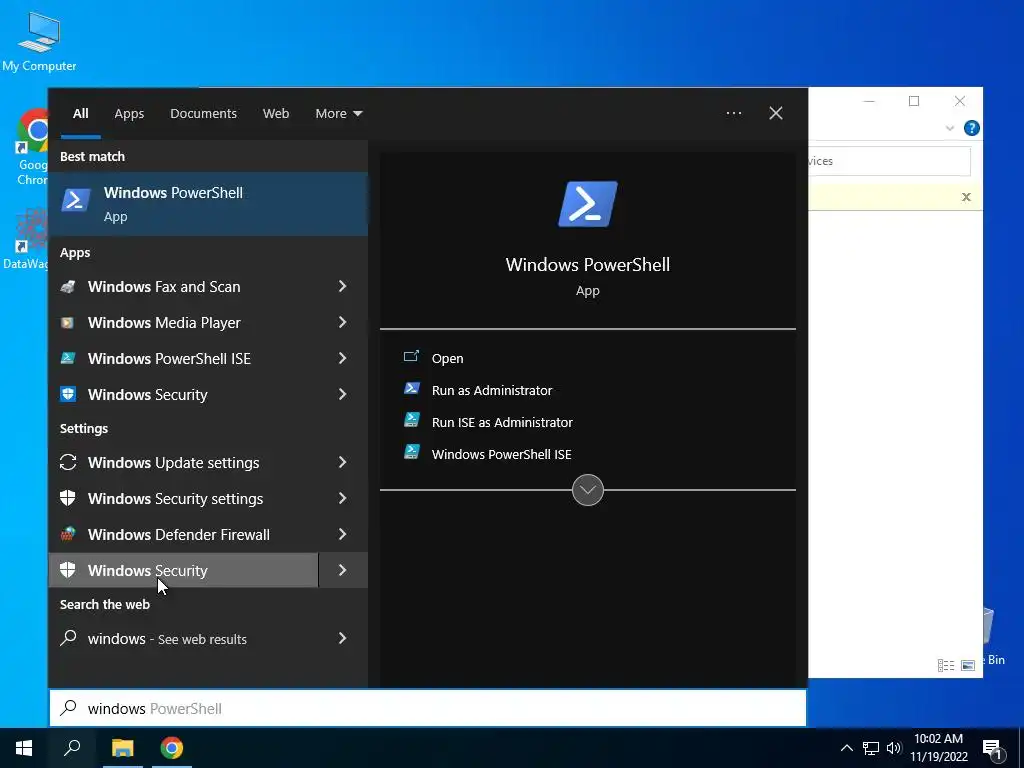Click the Windows Security settings shield icon
The width and height of the screenshot is (1024, 768).
click(68, 498)
